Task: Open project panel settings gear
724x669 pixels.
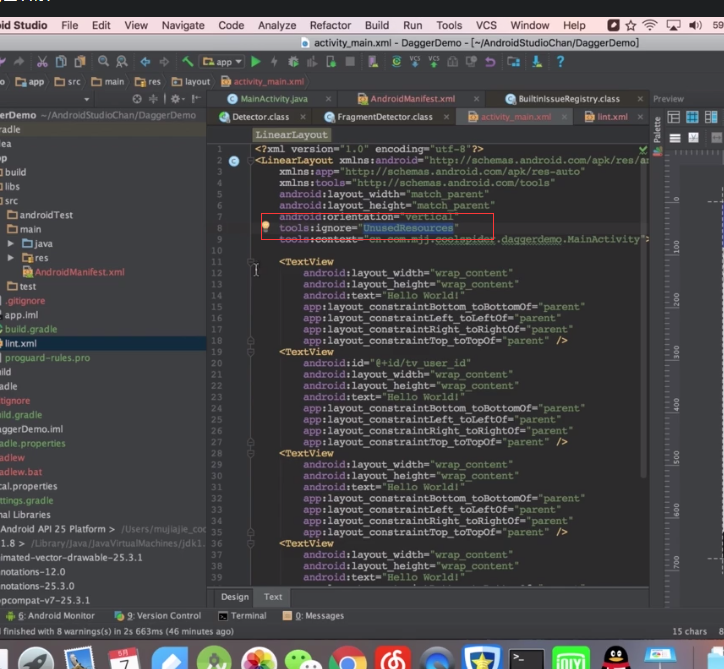Action: coord(176,99)
